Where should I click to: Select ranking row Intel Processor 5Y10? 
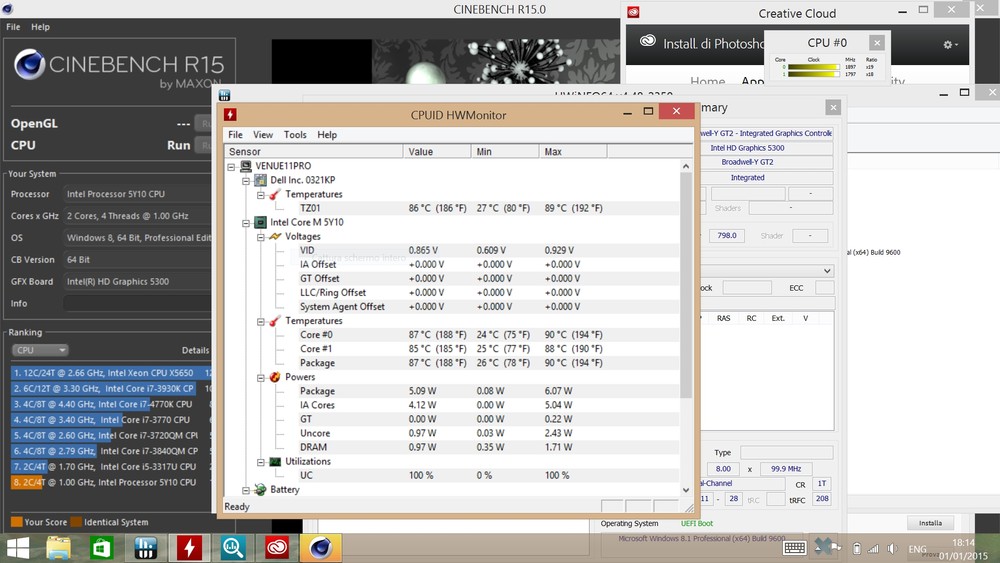coord(111,483)
